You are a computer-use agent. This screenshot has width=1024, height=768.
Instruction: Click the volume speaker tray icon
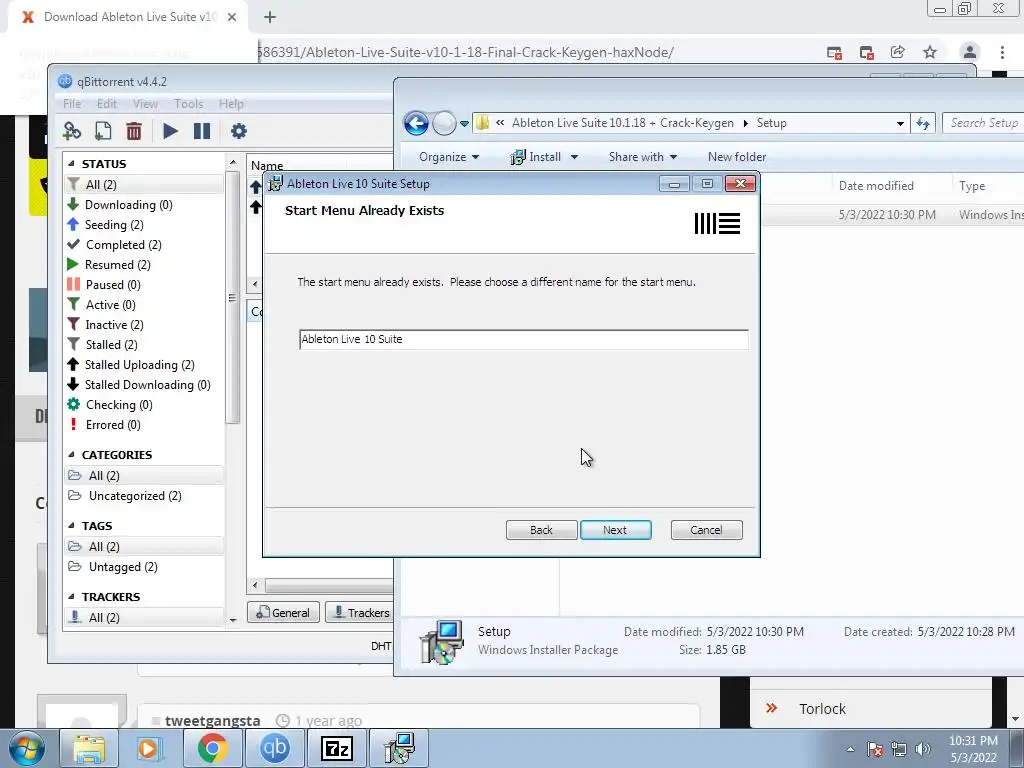(x=923, y=749)
